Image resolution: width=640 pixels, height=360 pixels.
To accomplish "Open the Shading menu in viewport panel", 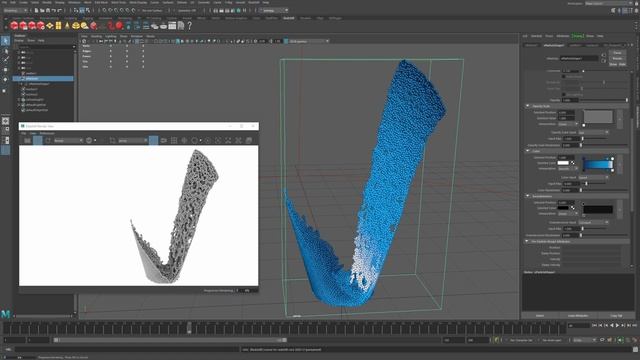I will [97, 36].
